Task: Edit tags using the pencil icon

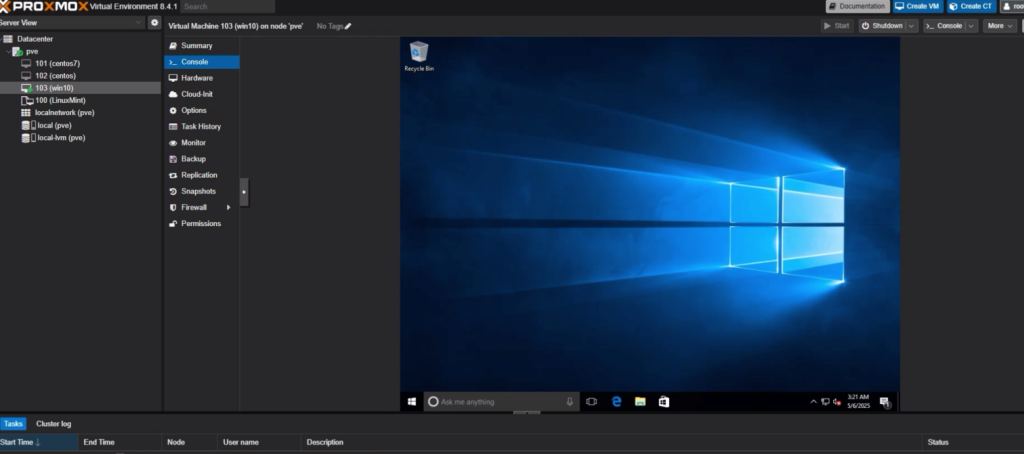Action: click(x=348, y=26)
